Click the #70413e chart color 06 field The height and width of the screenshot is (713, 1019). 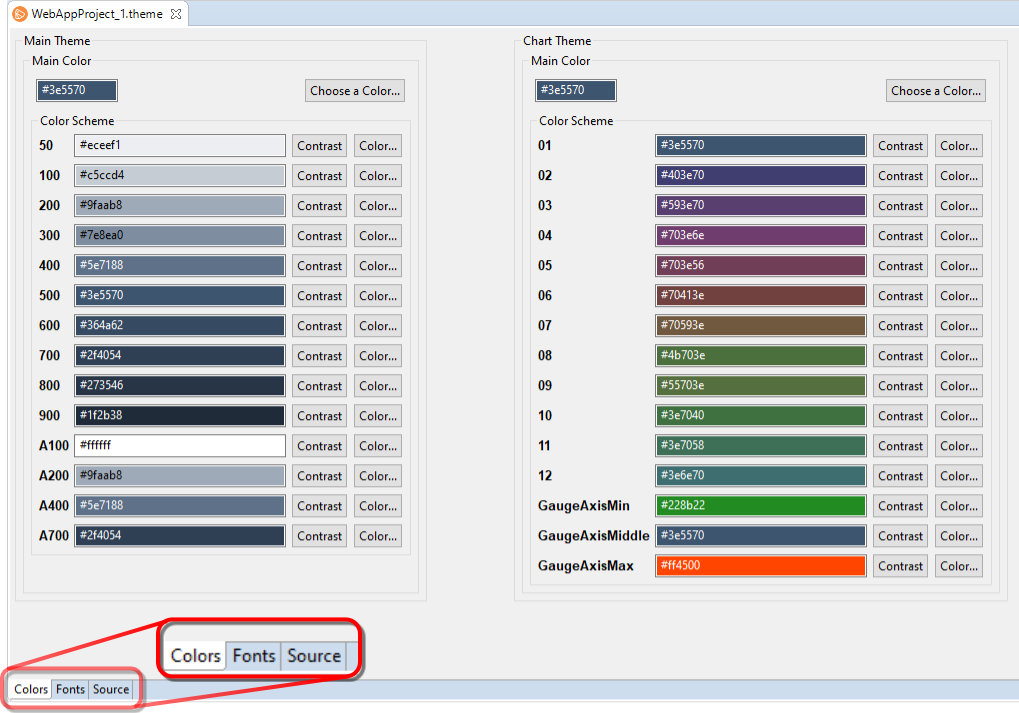[760, 296]
